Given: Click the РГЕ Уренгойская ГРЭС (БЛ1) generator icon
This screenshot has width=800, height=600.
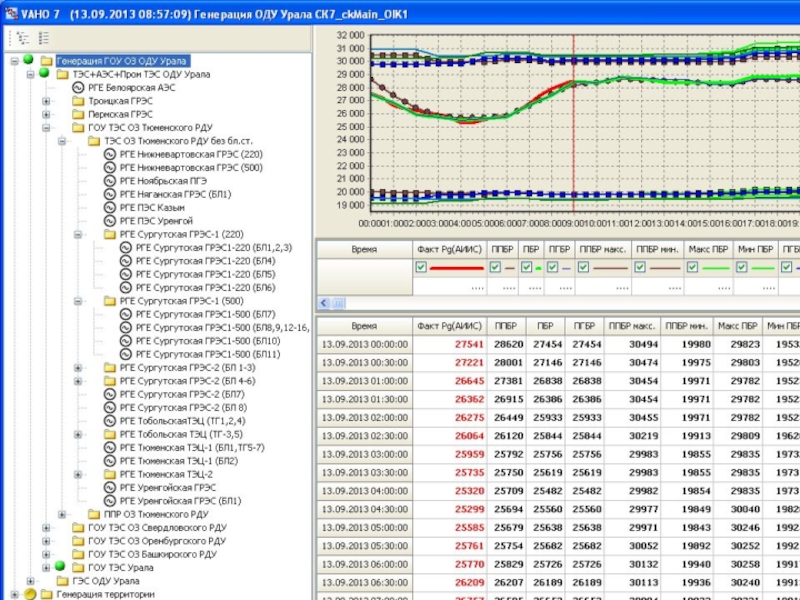Looking at the screenshot, I should (x=110, y=500).
